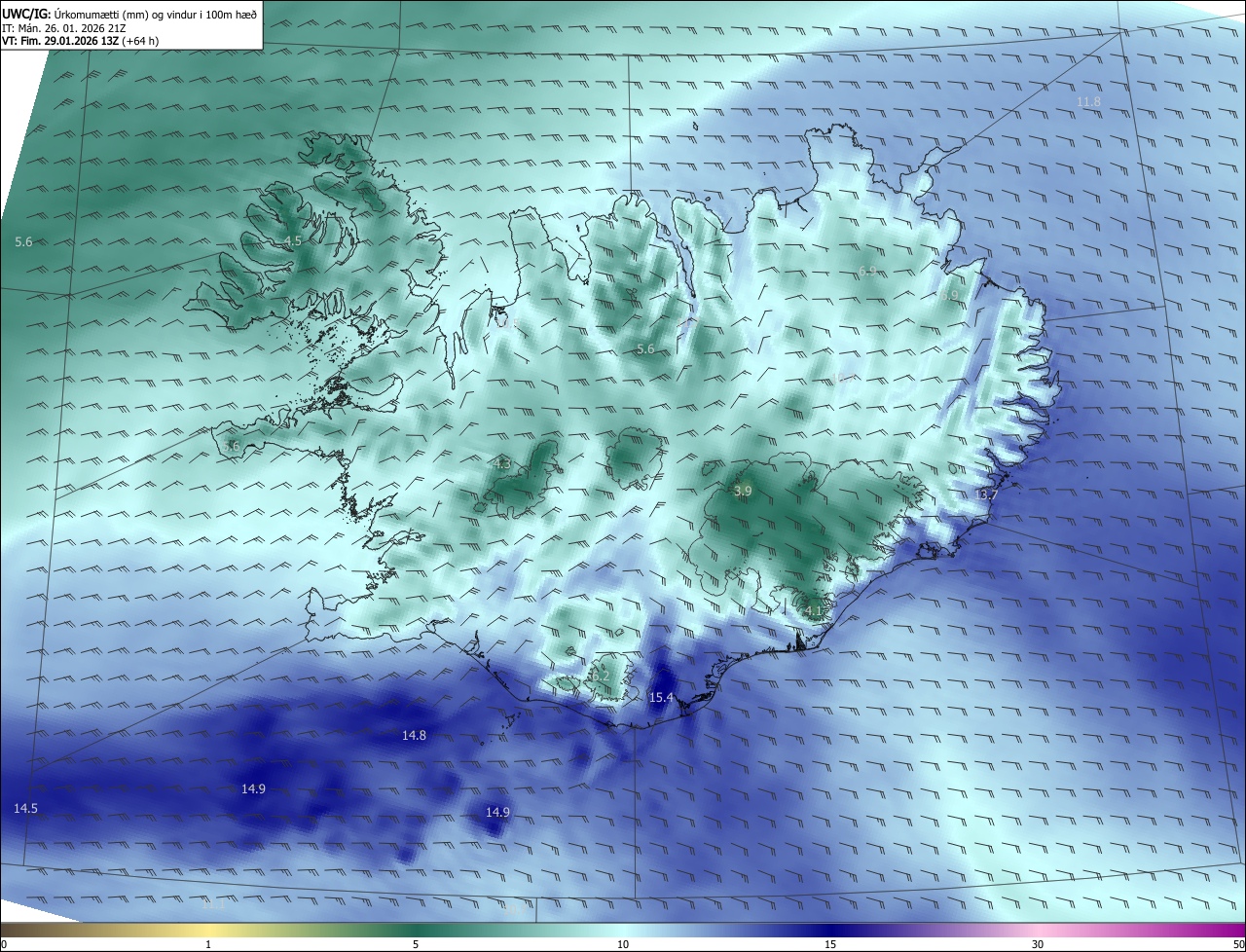Viewport: 1246px width, 952px height.
Task: Click the 6.2 value on the southern glacier
Action: [601, 676]
